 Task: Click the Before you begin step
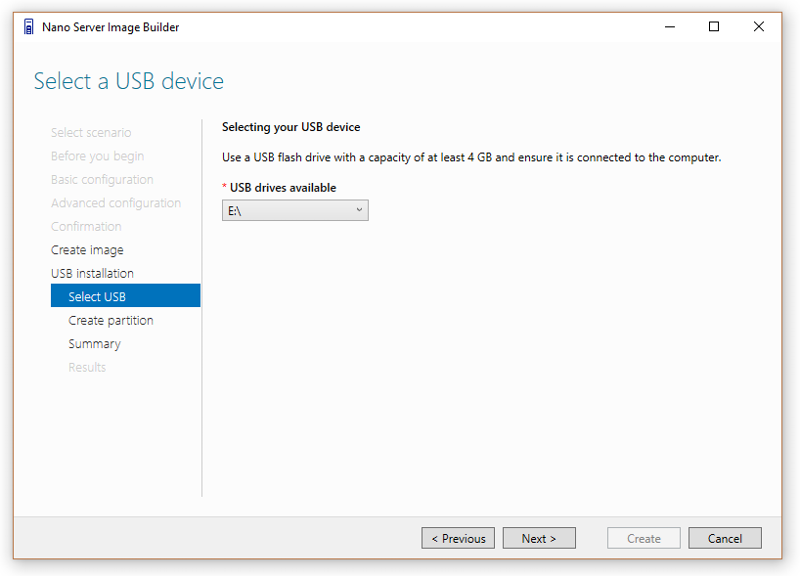coord(97,156)
